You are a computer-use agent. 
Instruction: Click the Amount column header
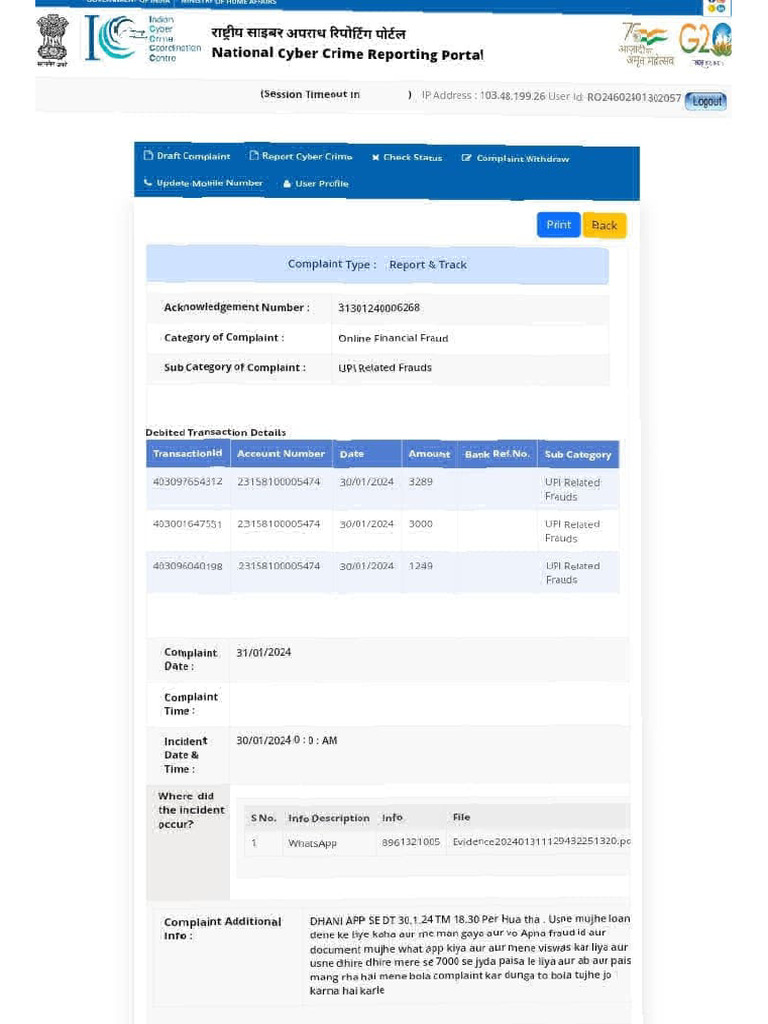pos(429,454)
